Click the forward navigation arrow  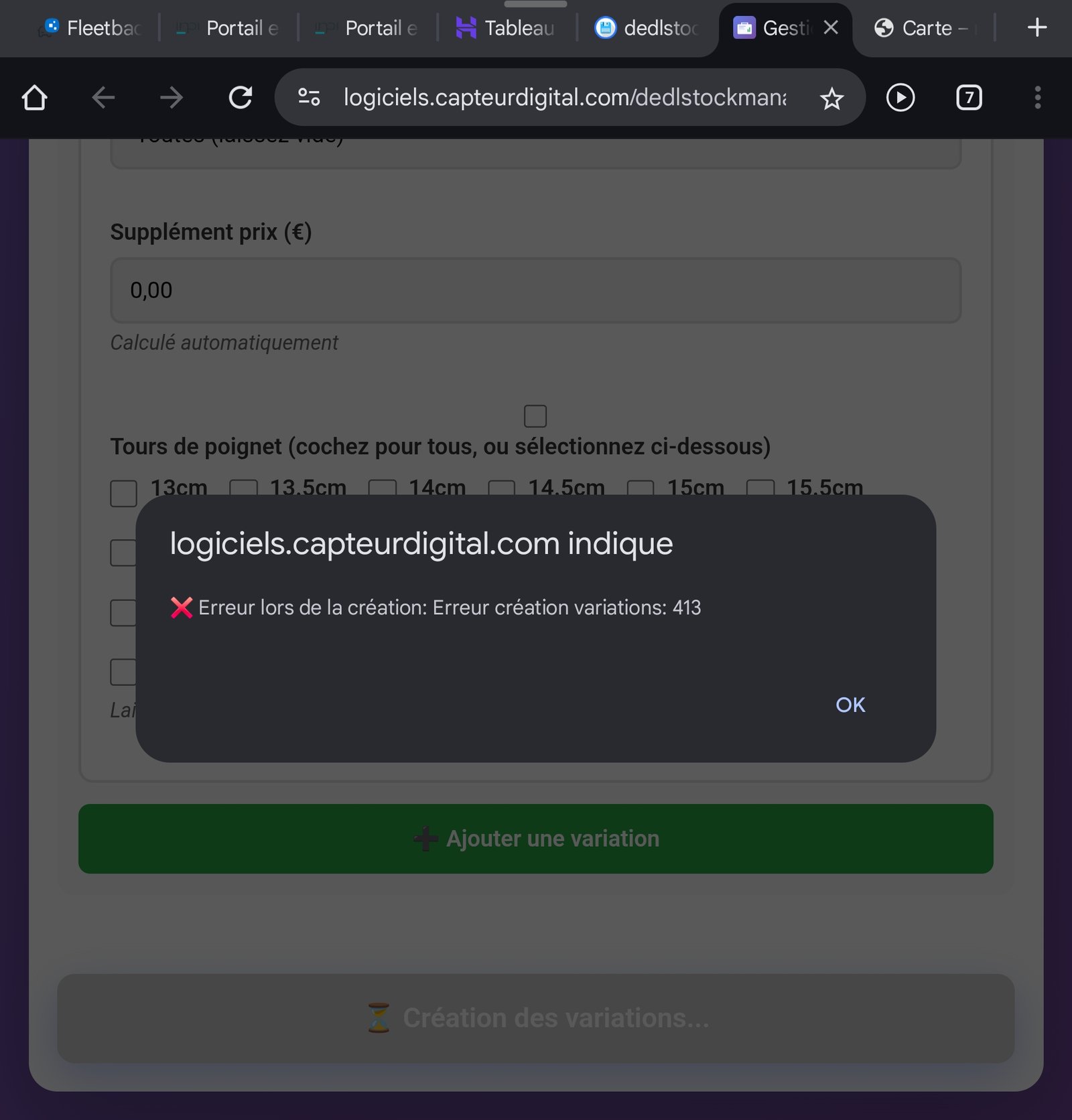pyautogui.click(x=172, y=98)
